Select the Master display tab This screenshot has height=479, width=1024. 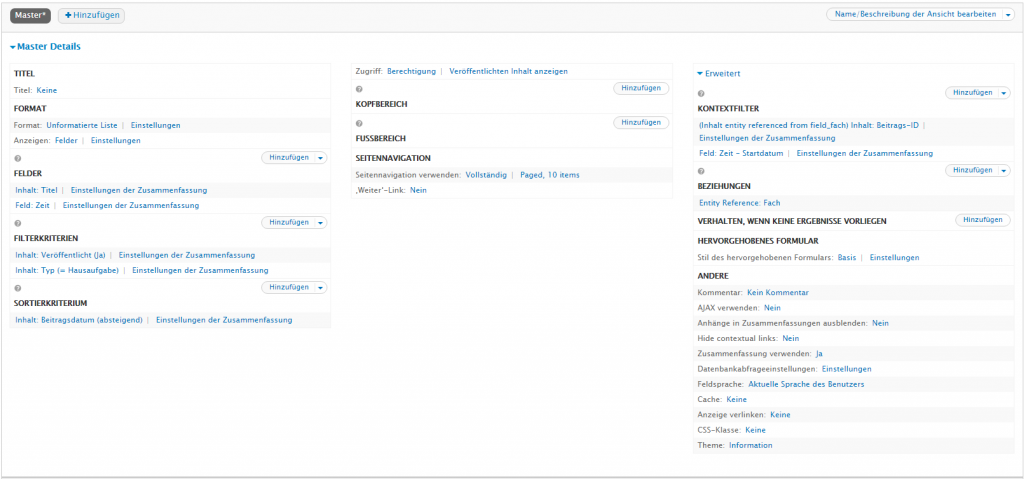31,15
